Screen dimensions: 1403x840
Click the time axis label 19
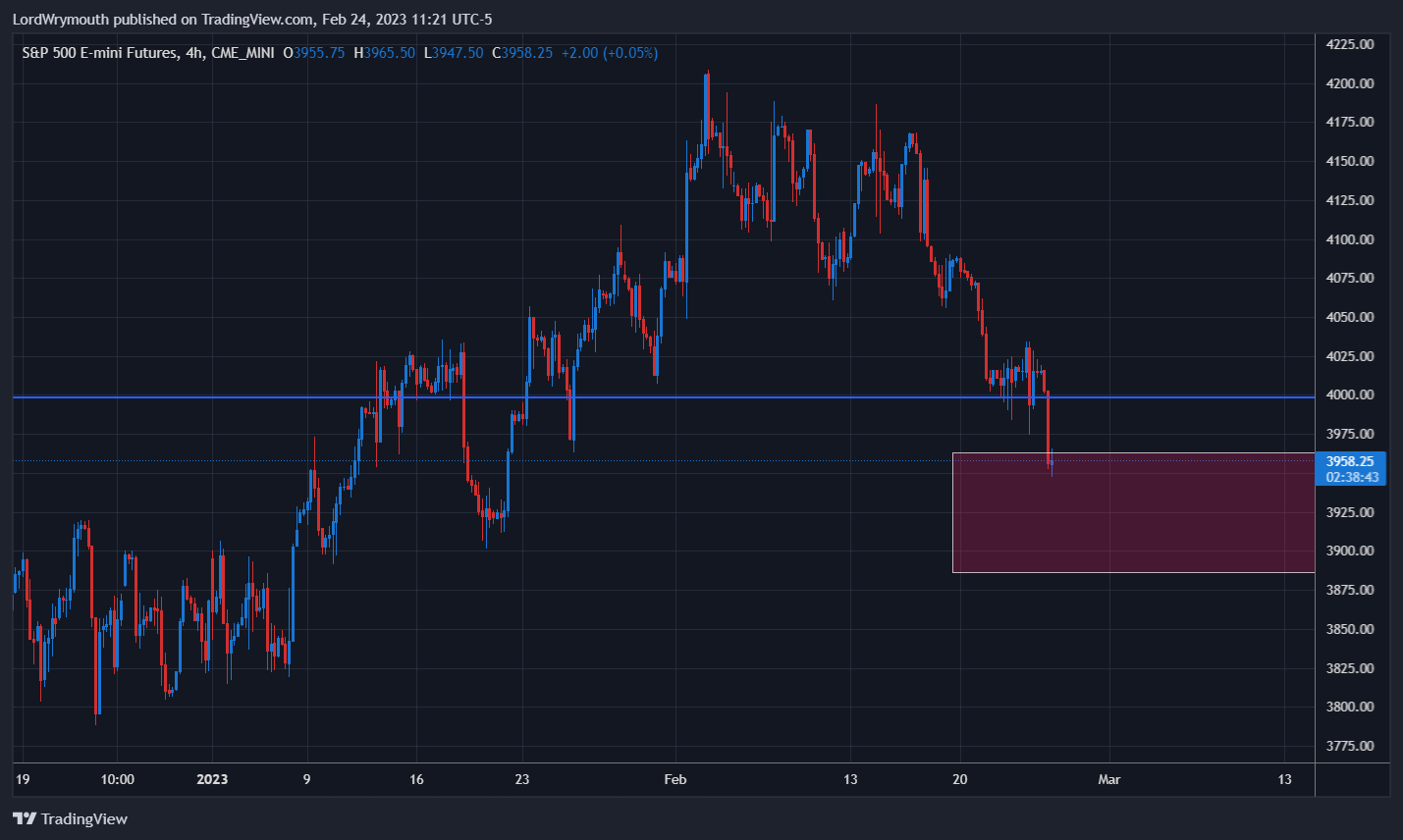[23, 779]
